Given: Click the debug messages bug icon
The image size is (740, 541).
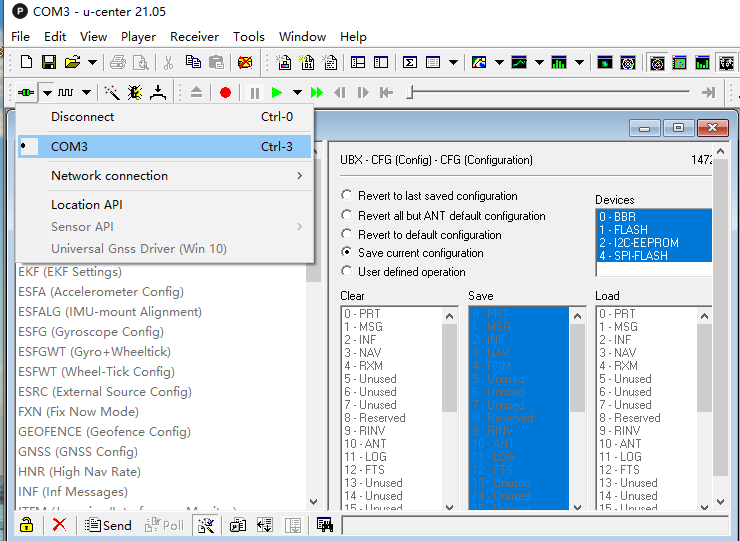Looking at the screenshot, I should point(135,92).
